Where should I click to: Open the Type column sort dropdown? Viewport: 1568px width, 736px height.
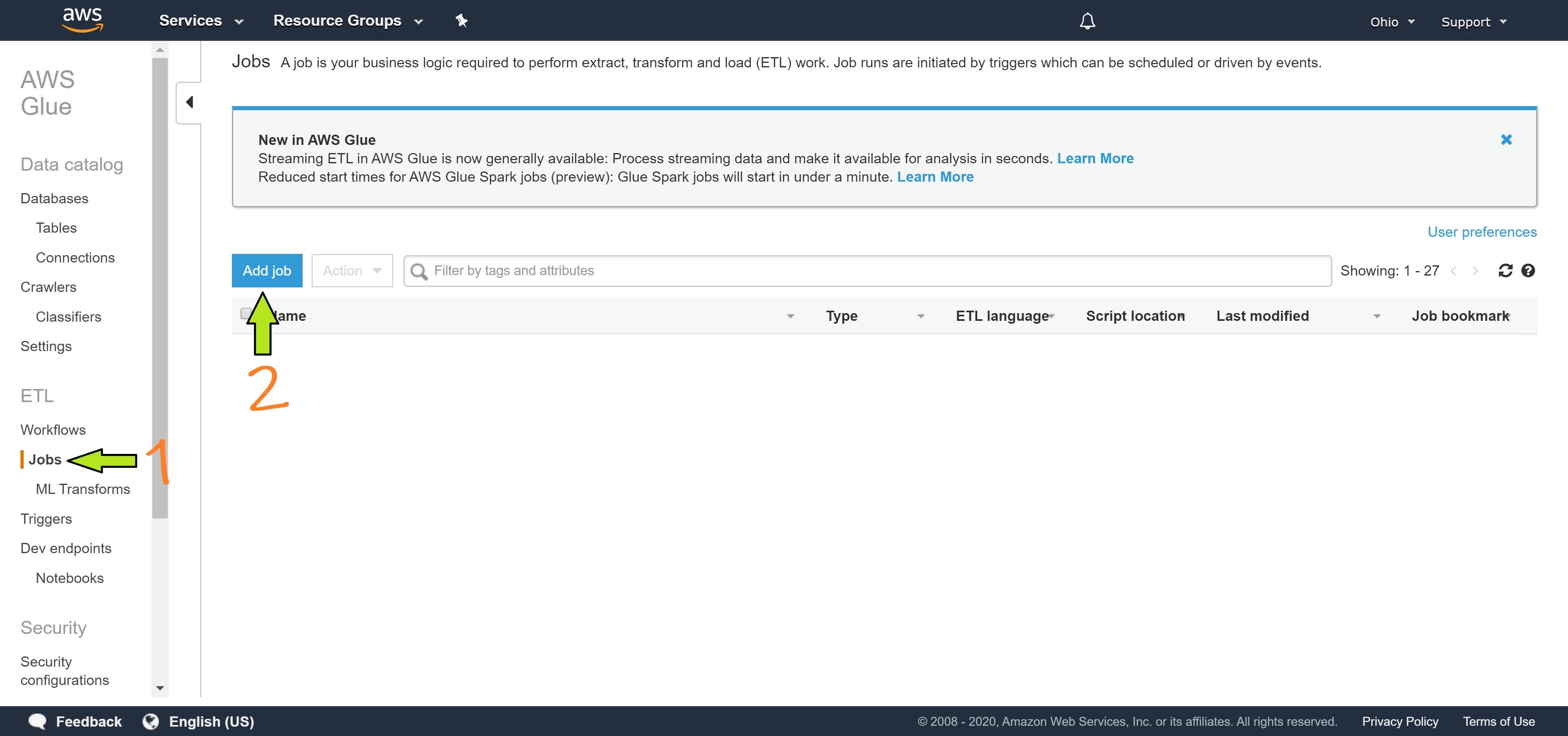[x=920, y=316]
